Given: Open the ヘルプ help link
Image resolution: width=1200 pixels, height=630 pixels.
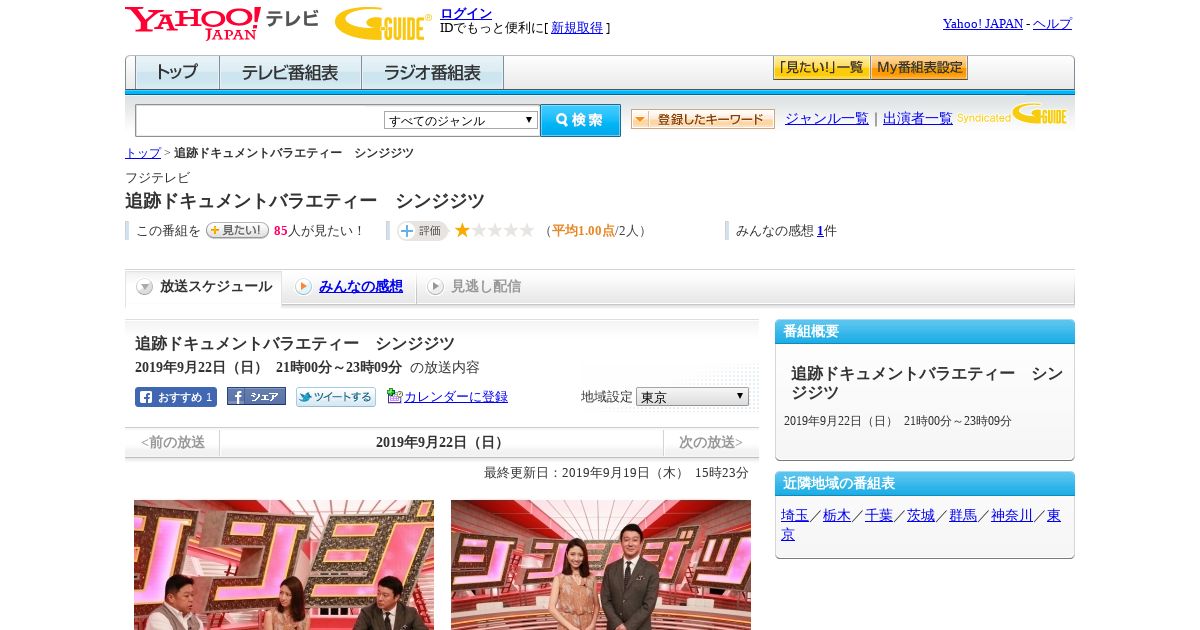Looking at the screenshot, I should coord(1052,24).
